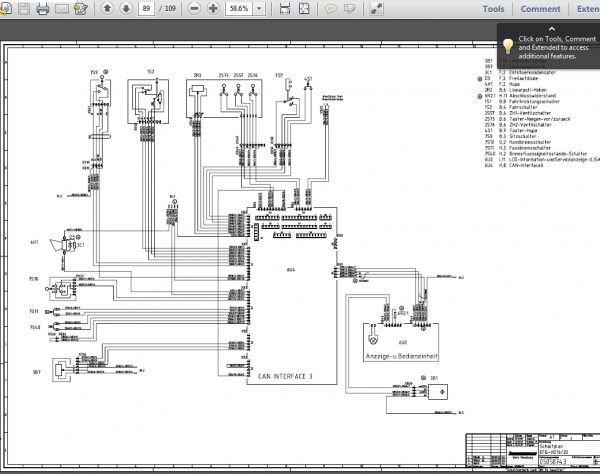
Task: Collapse the tip popup with chevron
Action: pos(551,29)
